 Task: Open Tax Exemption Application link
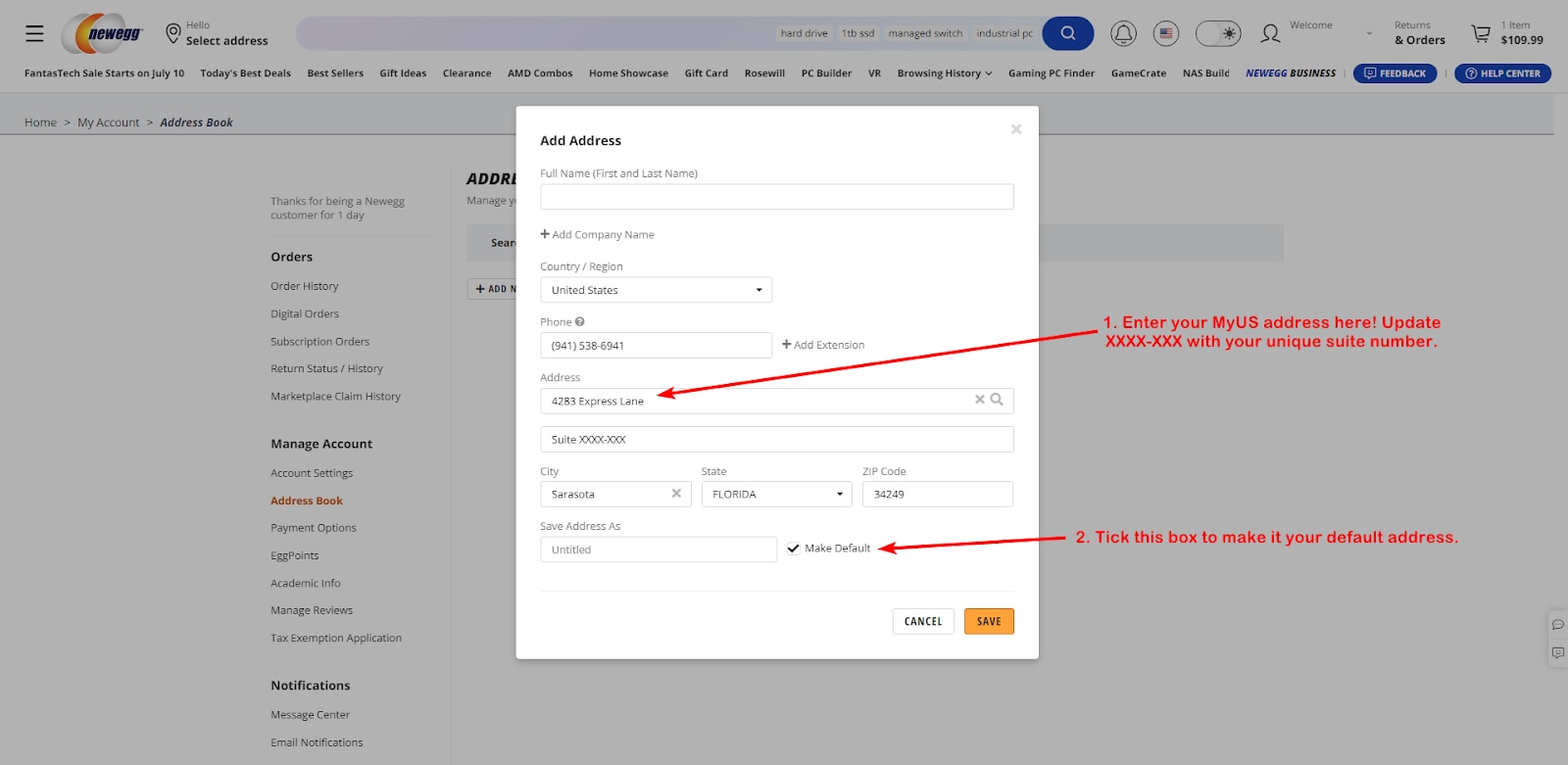point(336,638)
